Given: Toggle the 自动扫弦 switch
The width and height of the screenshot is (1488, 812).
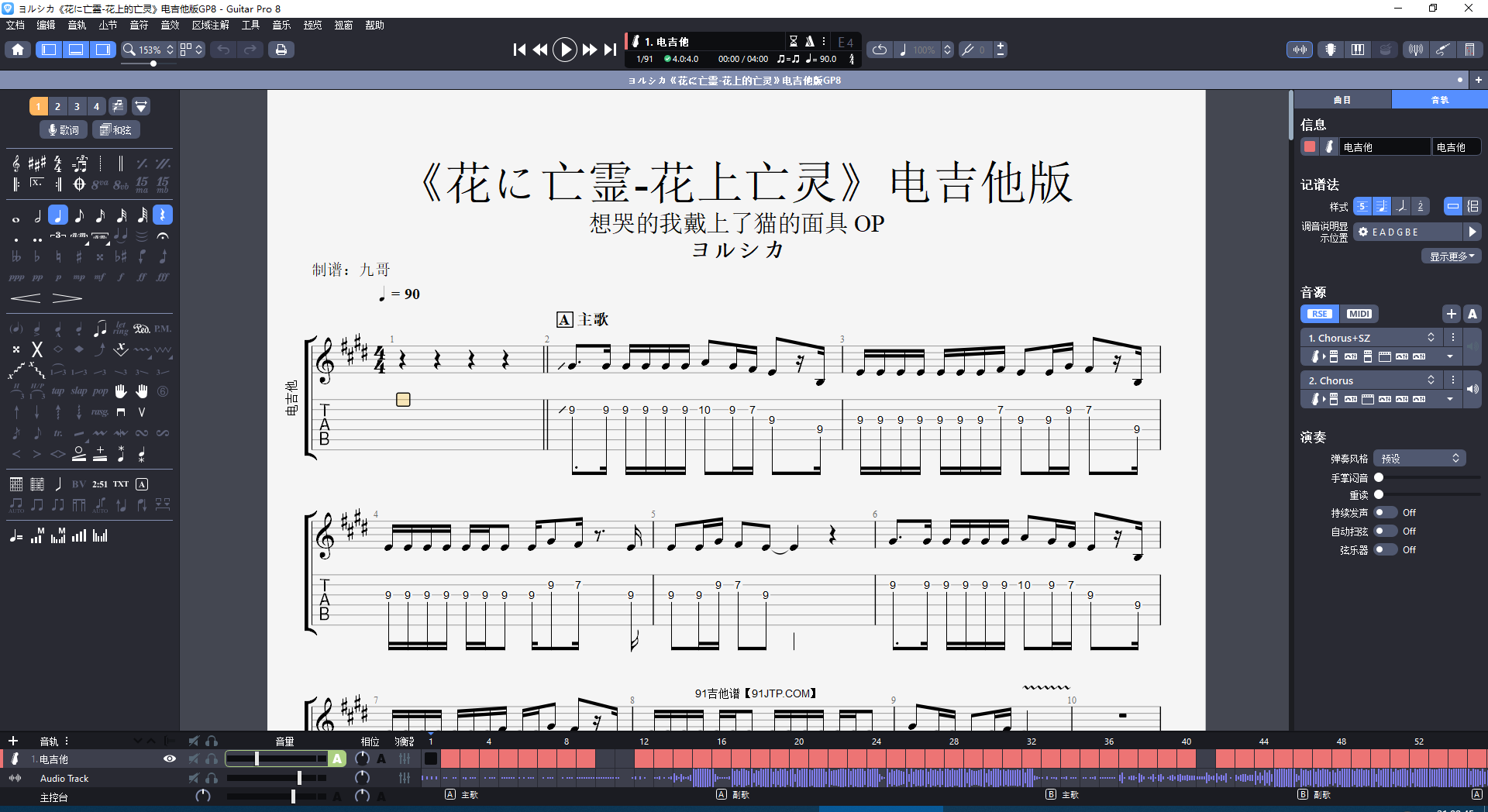Looking at the screenshot, I should (x=1385, y=531).
